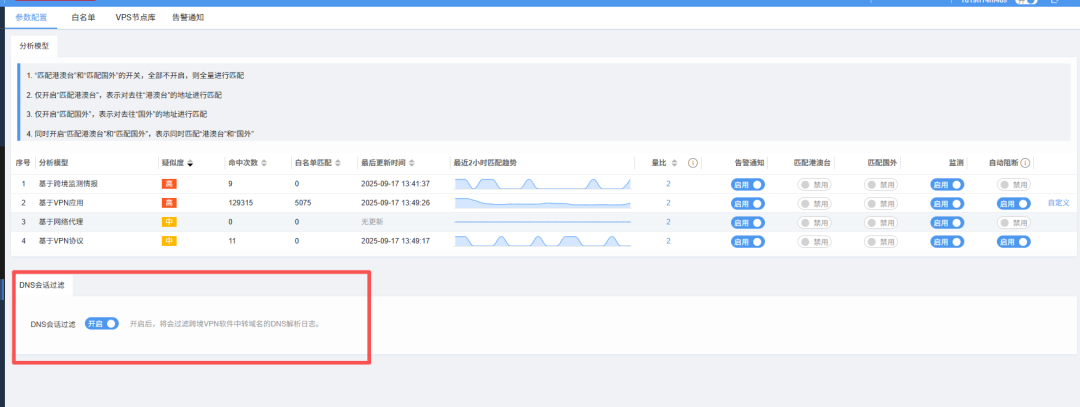Turn off 监测 for 基于VPN协议 row
The height and width of the screenshot is (407, 1080).
(946, 241)
